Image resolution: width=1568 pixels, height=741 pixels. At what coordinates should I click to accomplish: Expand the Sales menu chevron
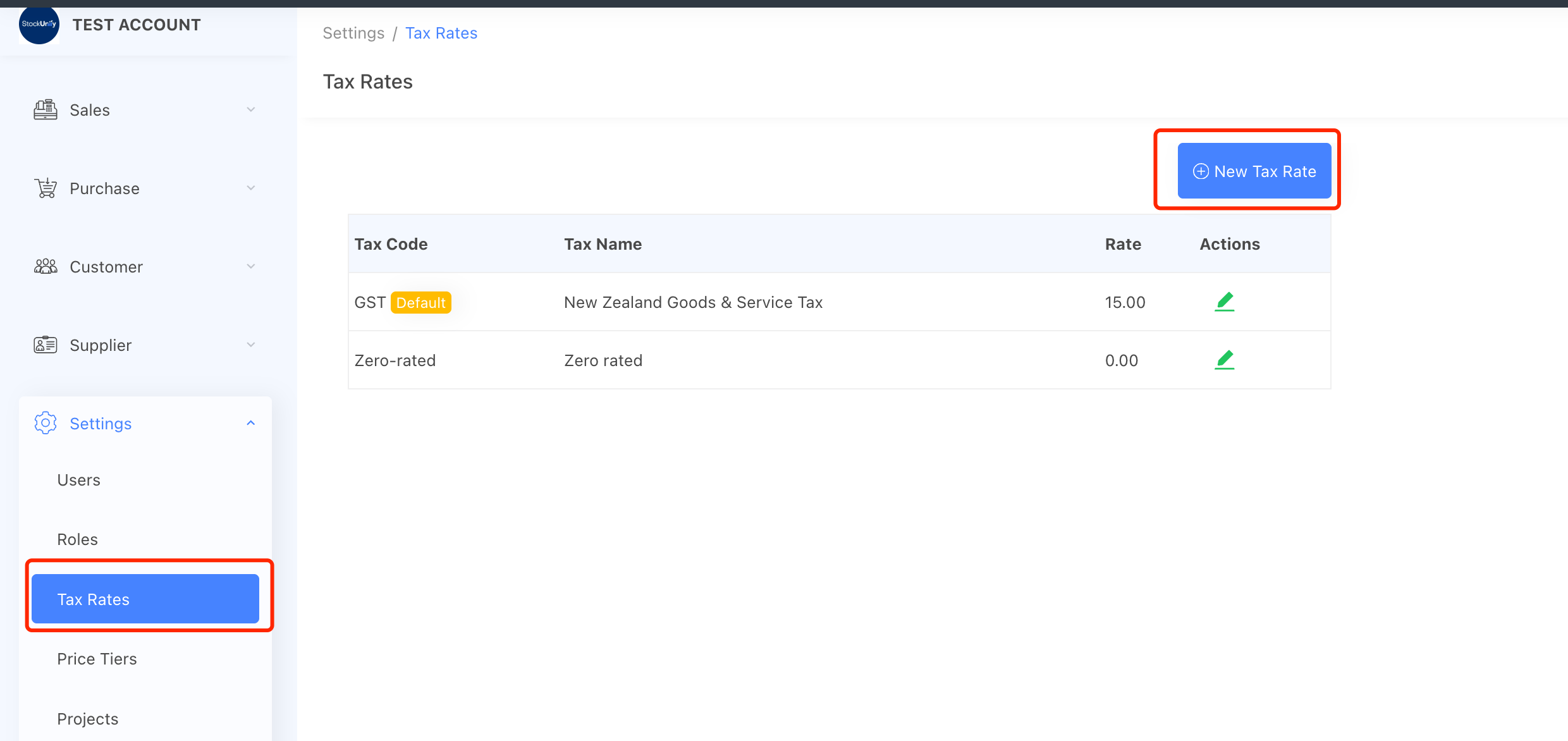pyautogui.click(x=251, y=110)
